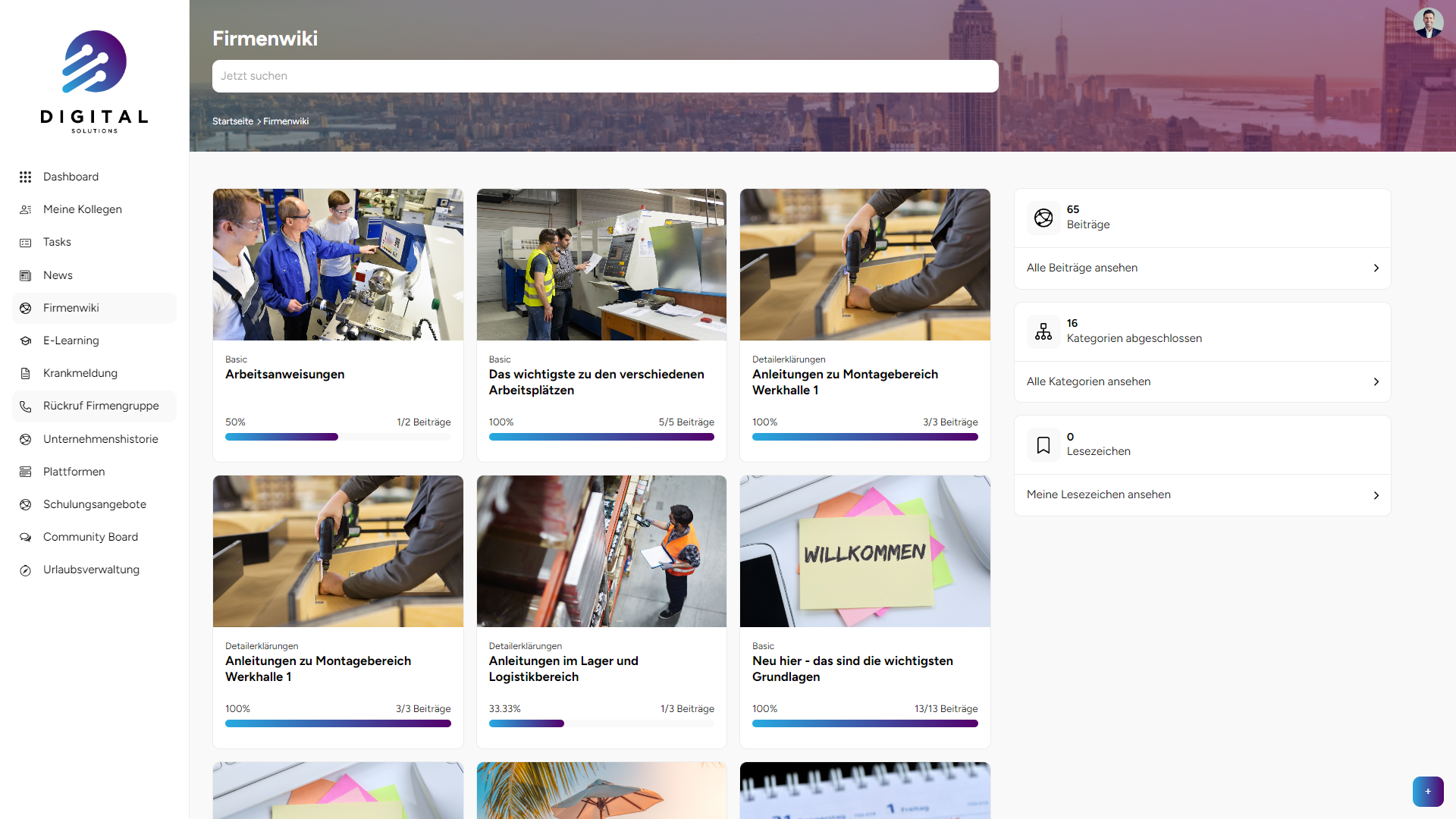Open Krankmeldung page

click(x=94, y=373)
